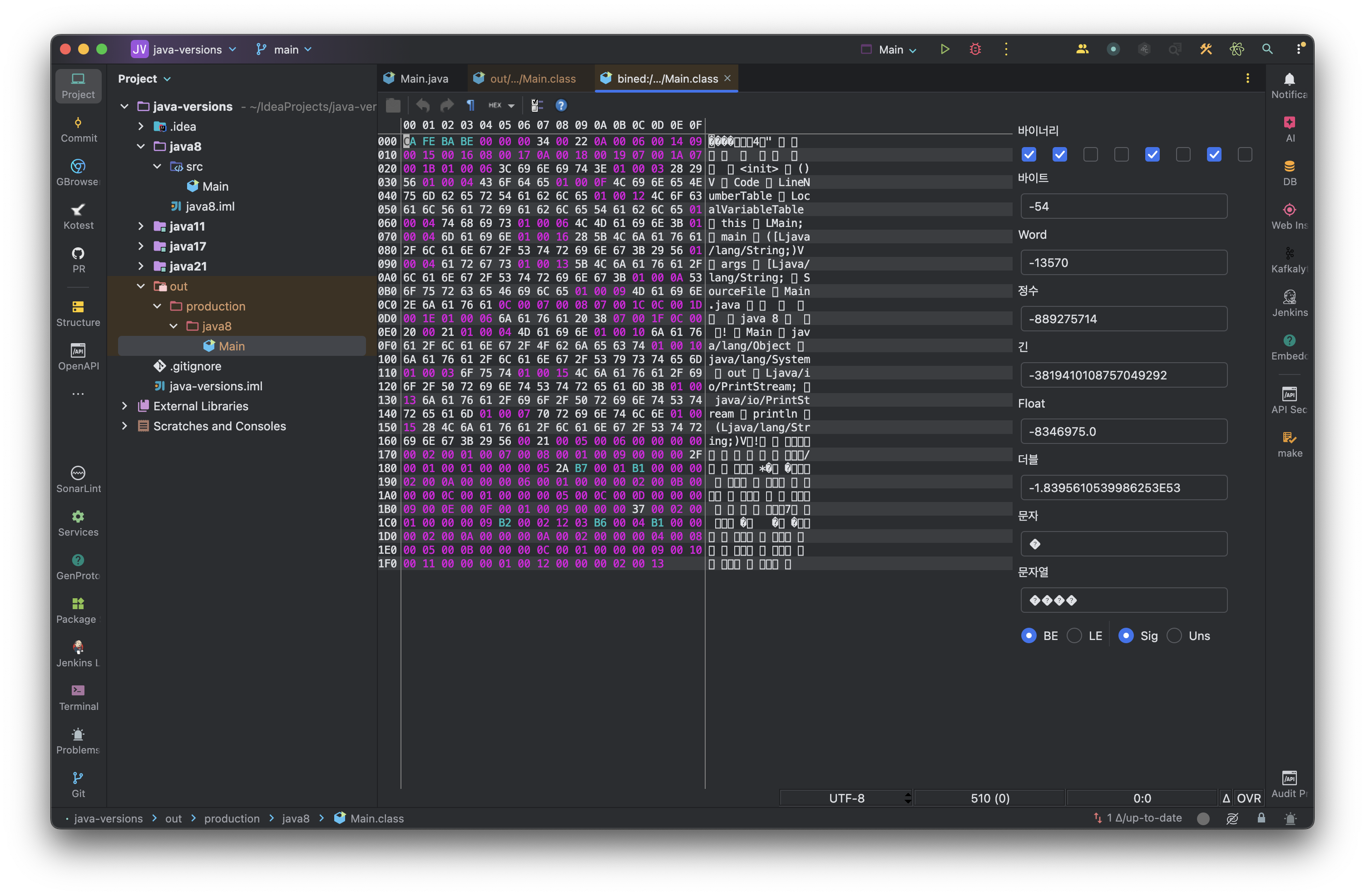Switch to the out/.../Main.class tab

coord(532,79)
